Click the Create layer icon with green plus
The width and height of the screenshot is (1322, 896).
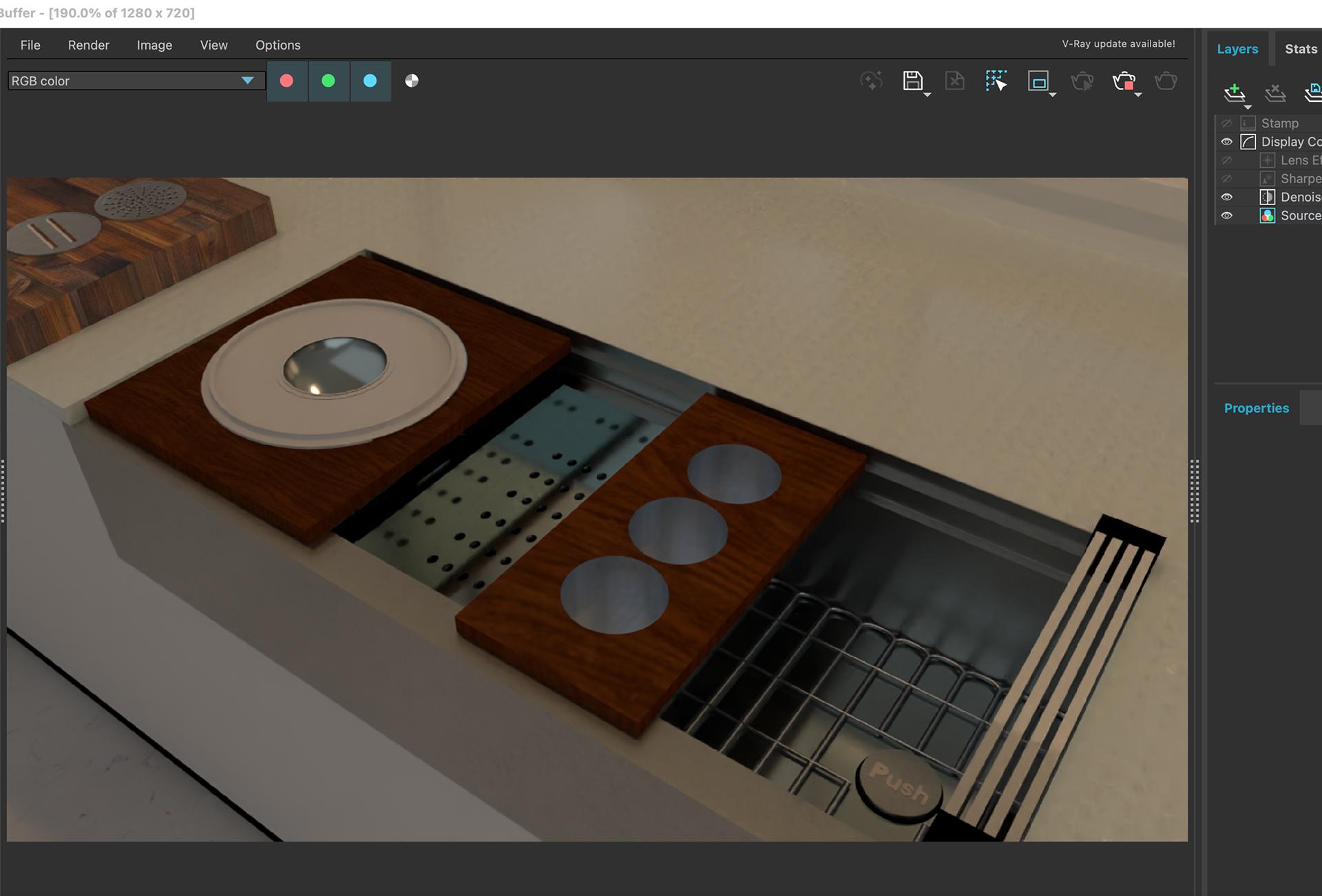(x=1234, y=92)
